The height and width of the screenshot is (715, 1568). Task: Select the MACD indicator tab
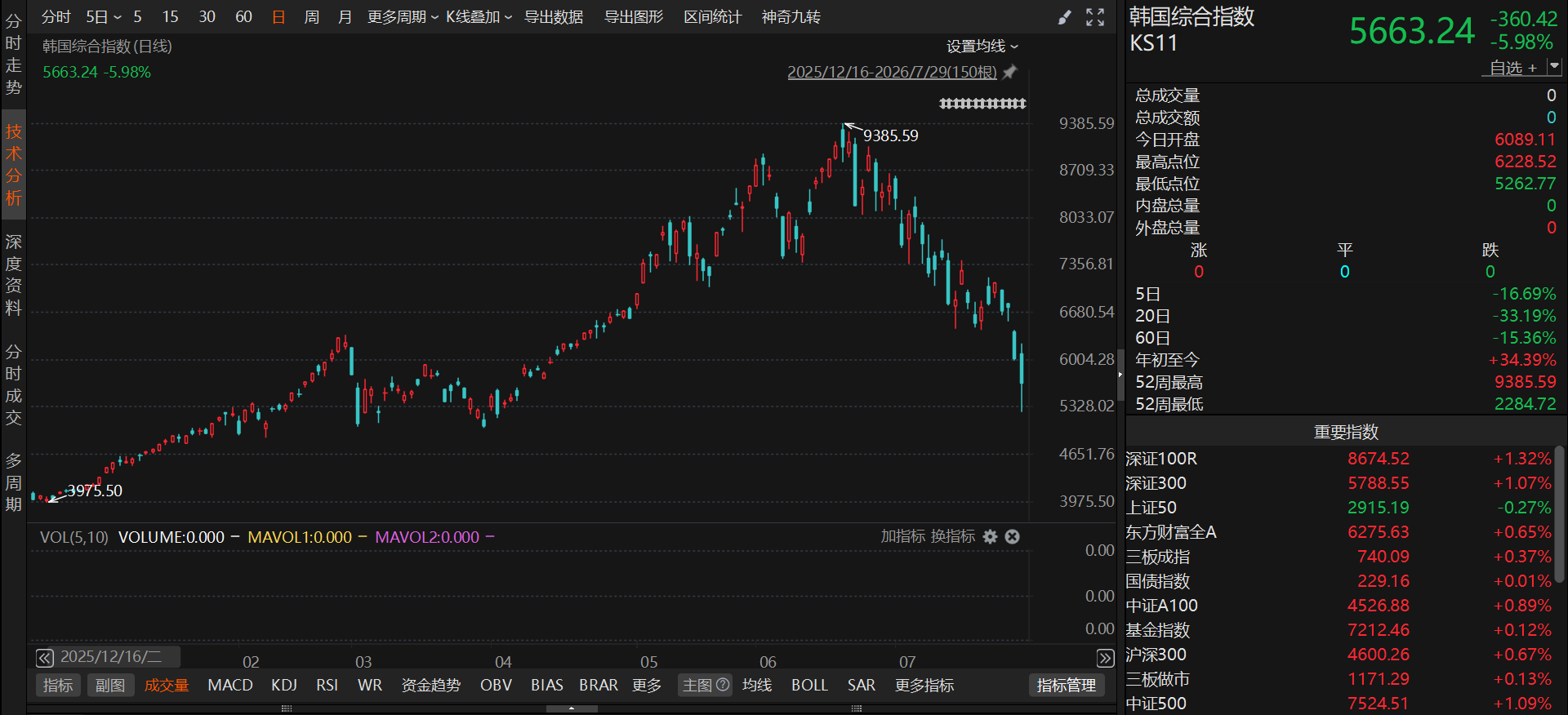[x=230, y=685]
